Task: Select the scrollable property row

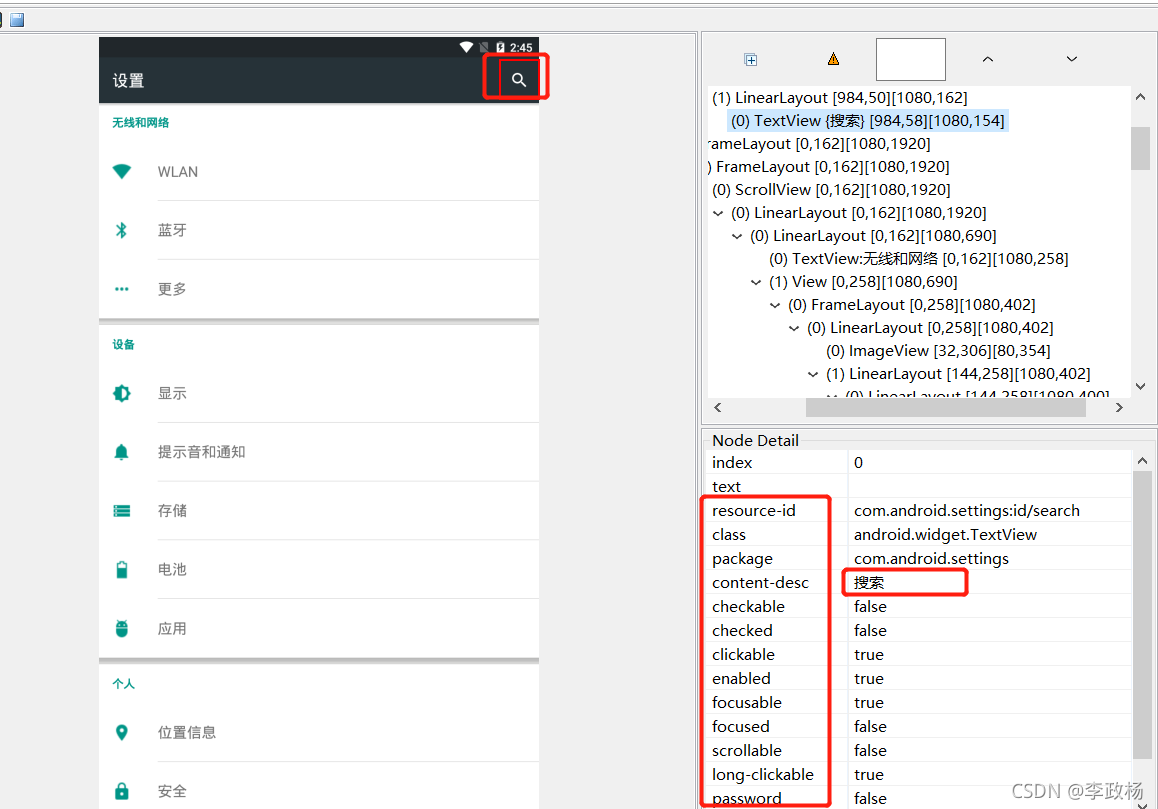Action: (x=918, y=751)
